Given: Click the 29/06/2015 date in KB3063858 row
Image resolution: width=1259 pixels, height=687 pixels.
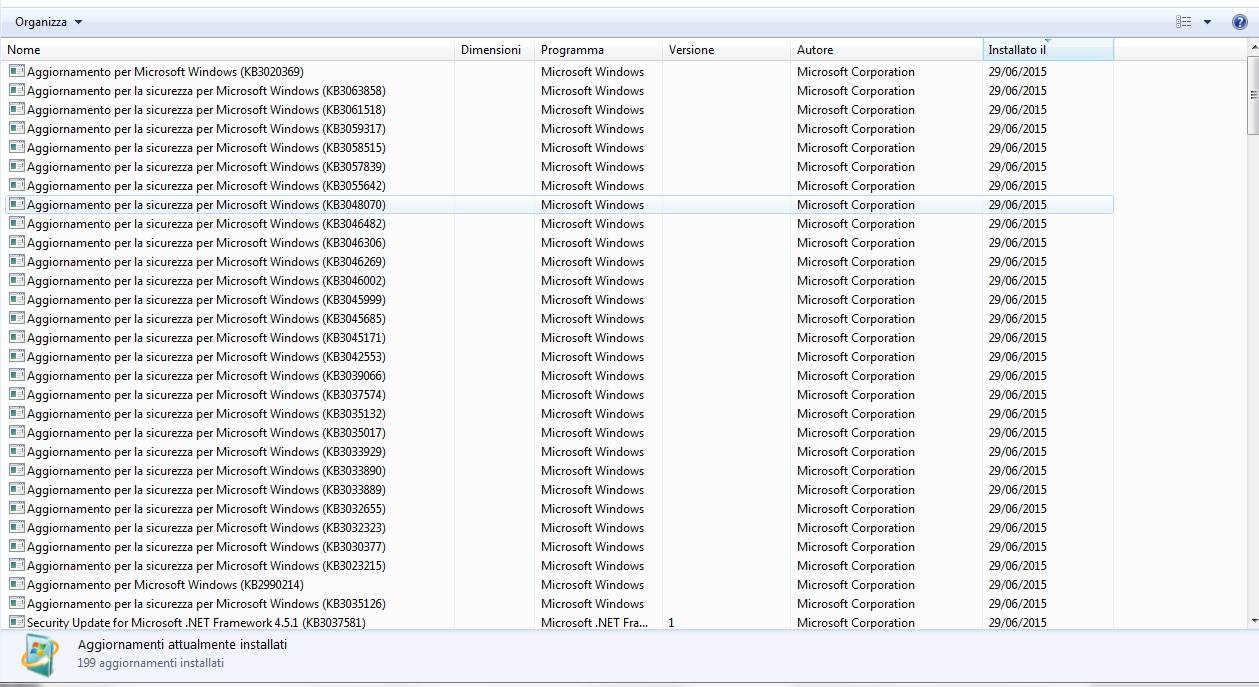Looking at the screenshot, I should point(1018,91).
